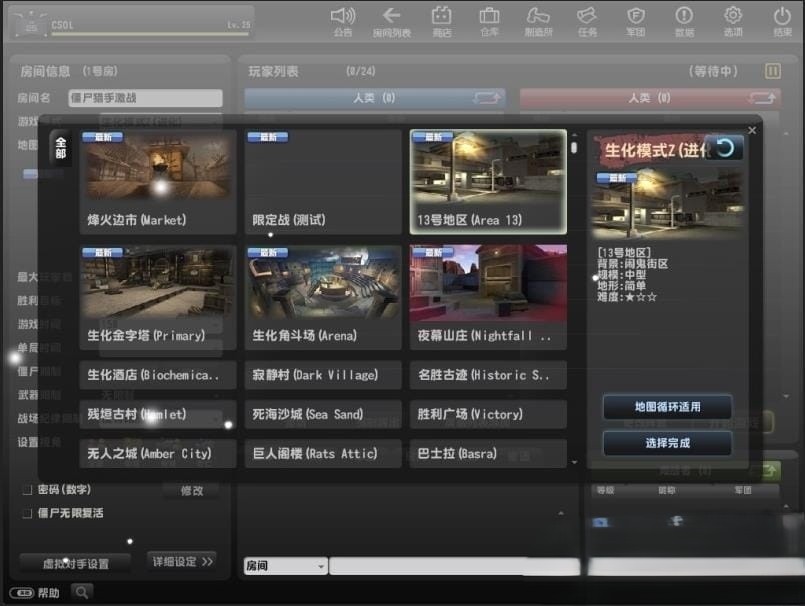805x606 pixels.
Task: Select the 生化角斗场 (Arena) map
Action: (x=323, y=298)
